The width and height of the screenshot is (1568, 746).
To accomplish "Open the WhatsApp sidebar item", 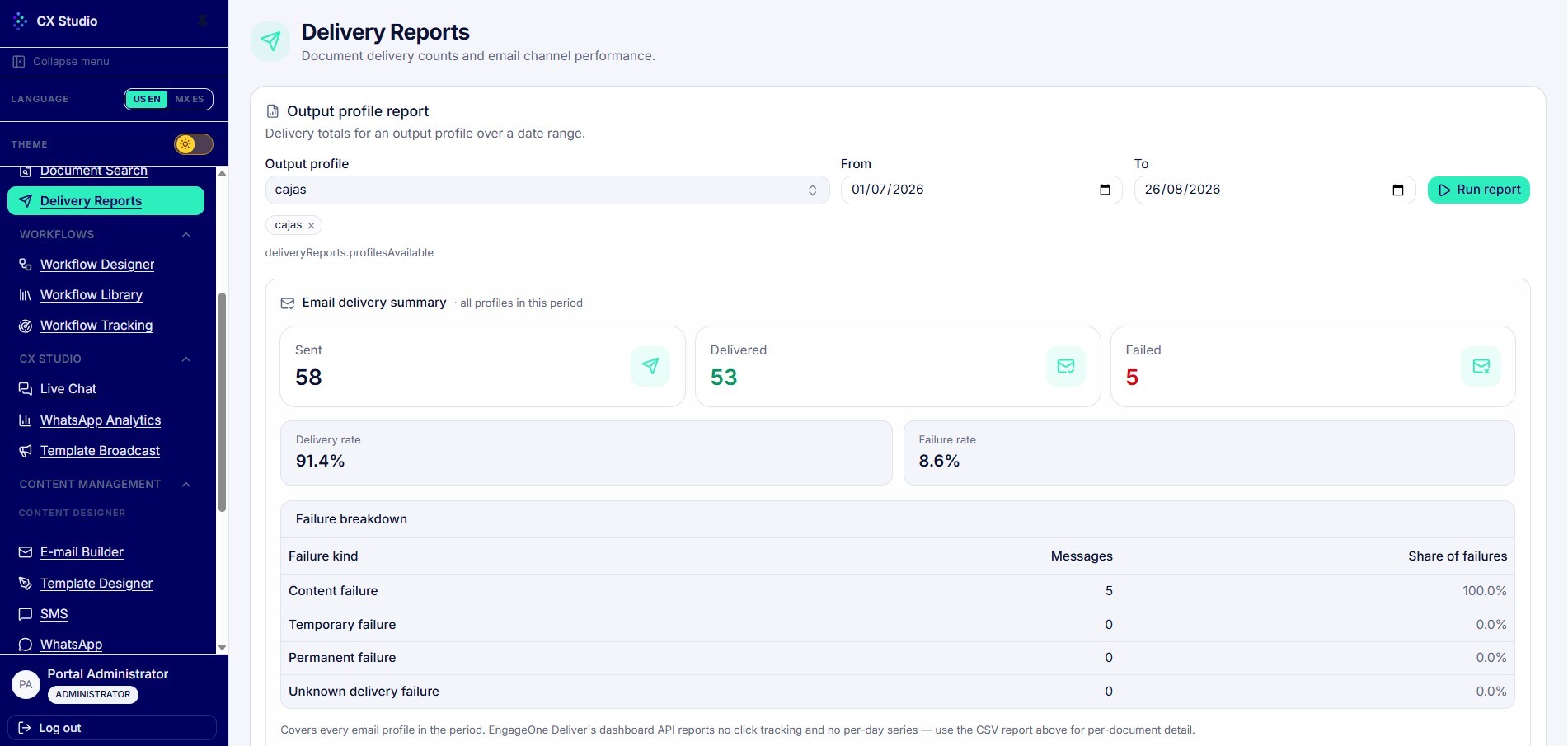I will (71, 645).
